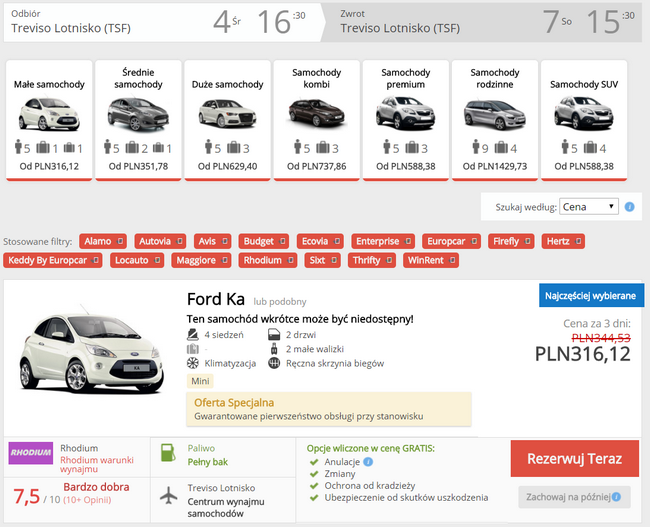650x527 pixels.
Task: Click the info icon next to Anulacje
Action: [369, 462]
